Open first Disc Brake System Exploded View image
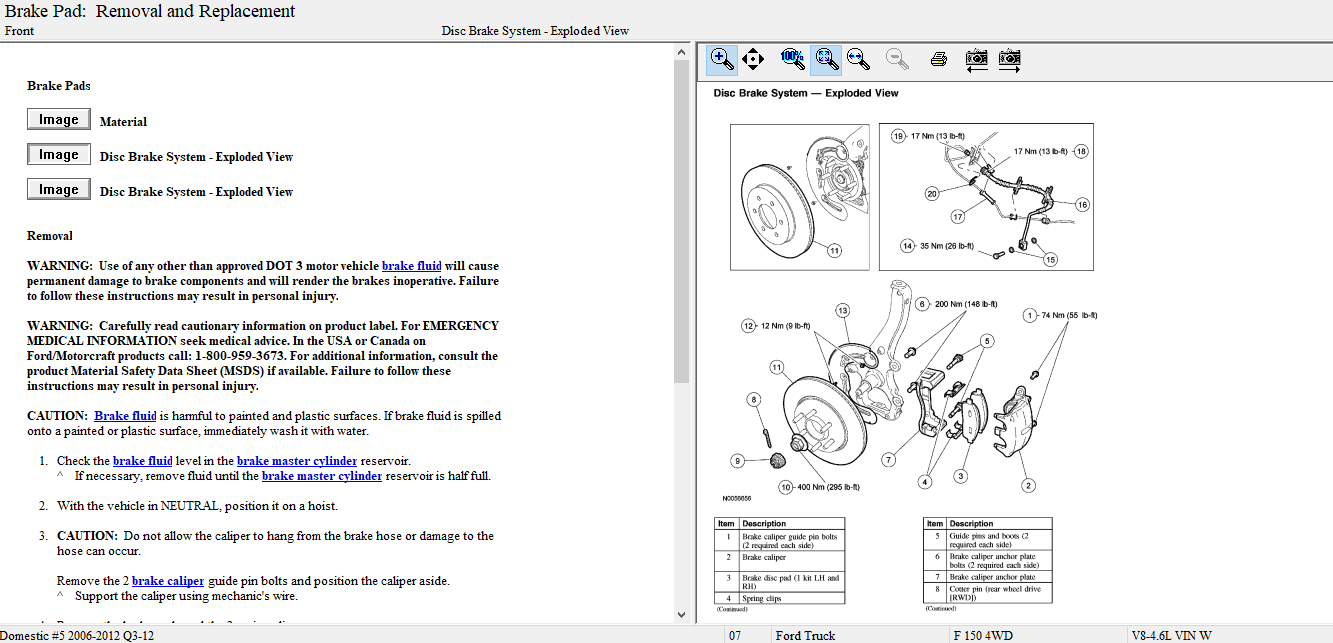Screen dimensions: 1333x643 (x=58, y=155)
